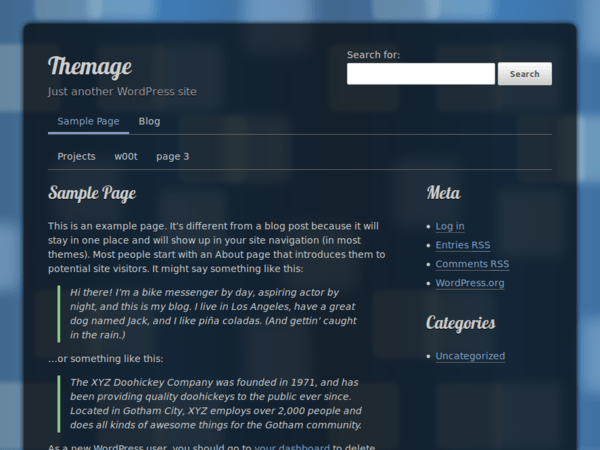The image size is (600, 450).
Task: Go to the Blog menu item
Action: coord(149,121)
